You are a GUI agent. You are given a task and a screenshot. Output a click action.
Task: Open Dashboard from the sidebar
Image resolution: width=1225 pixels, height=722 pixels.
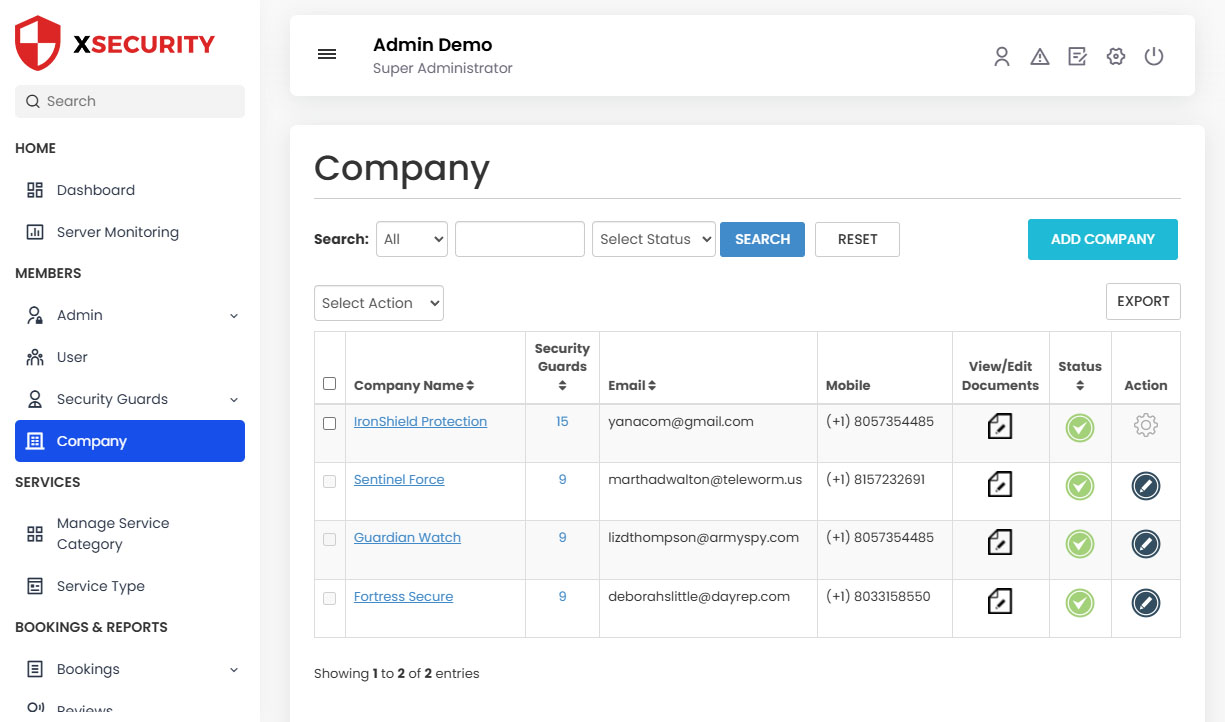tap(95, 190)
